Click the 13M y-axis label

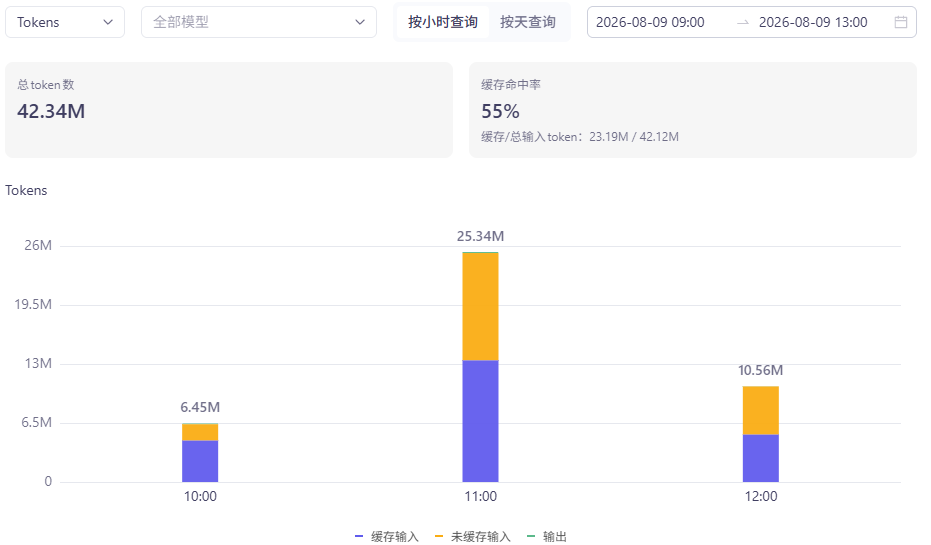tap(38, 363)
